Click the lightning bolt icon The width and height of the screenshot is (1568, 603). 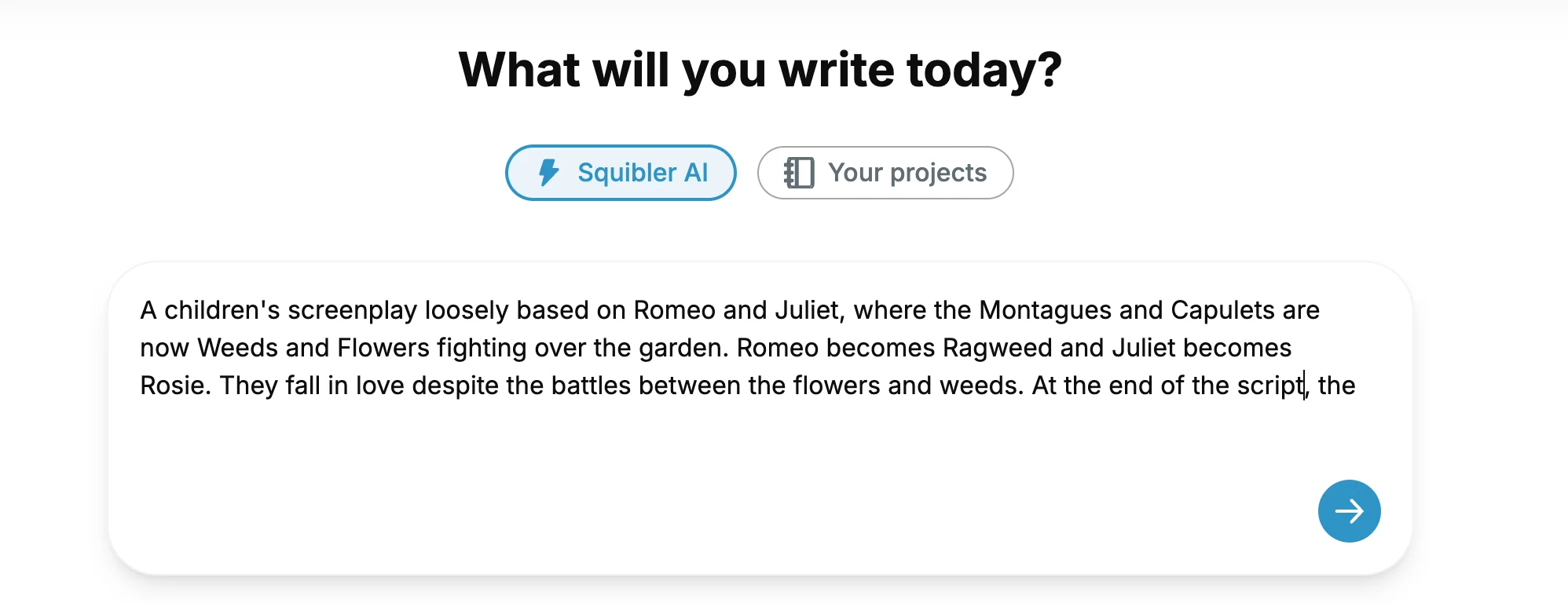548,173
